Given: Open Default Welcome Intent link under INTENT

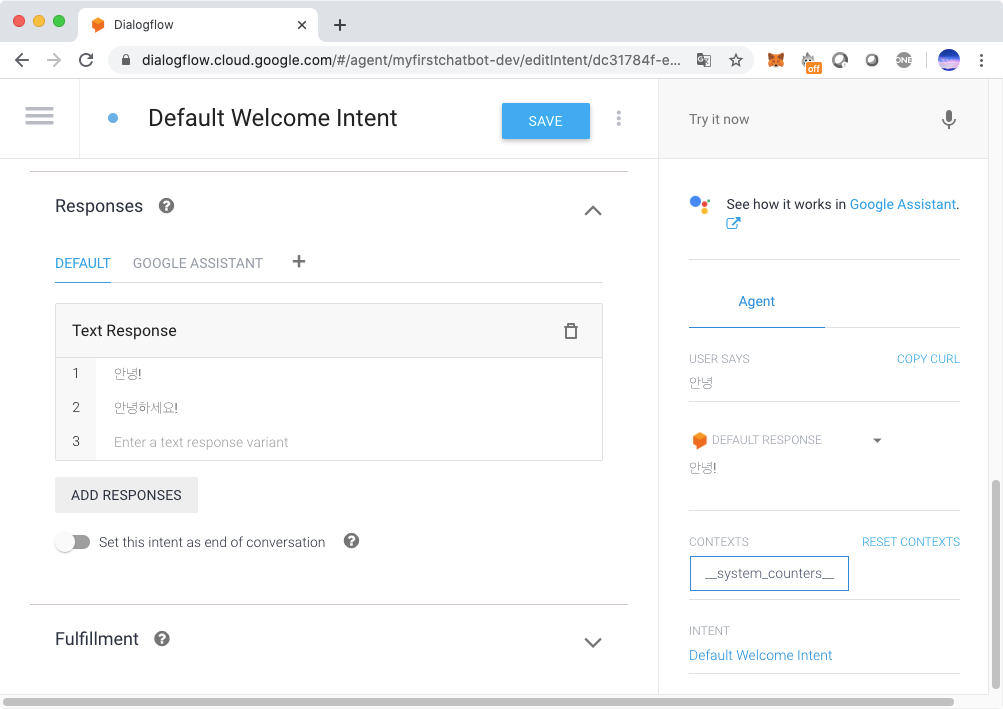Looking at the screenshot, I should [761, 655].
